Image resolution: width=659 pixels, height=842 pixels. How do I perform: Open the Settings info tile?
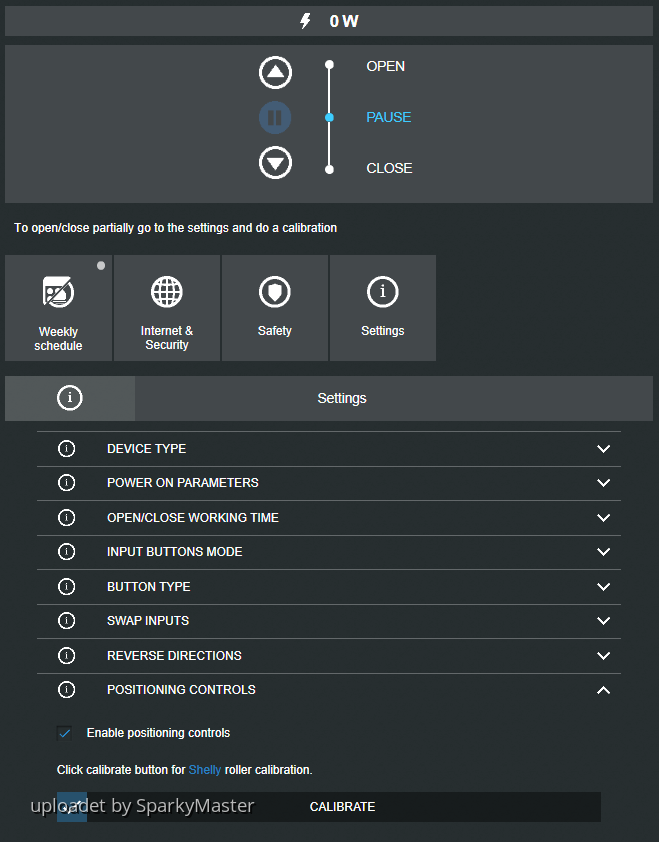(383, 308)
